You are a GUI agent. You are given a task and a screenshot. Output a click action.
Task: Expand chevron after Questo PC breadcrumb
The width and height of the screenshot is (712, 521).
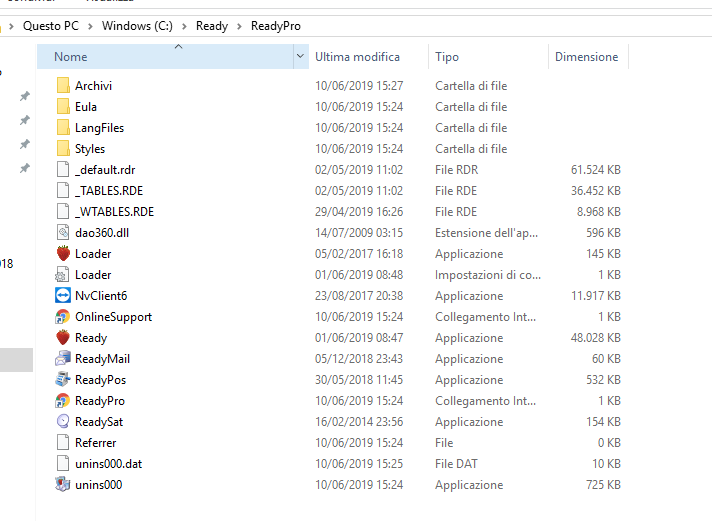pyautogui.click(x=90, y=26)
